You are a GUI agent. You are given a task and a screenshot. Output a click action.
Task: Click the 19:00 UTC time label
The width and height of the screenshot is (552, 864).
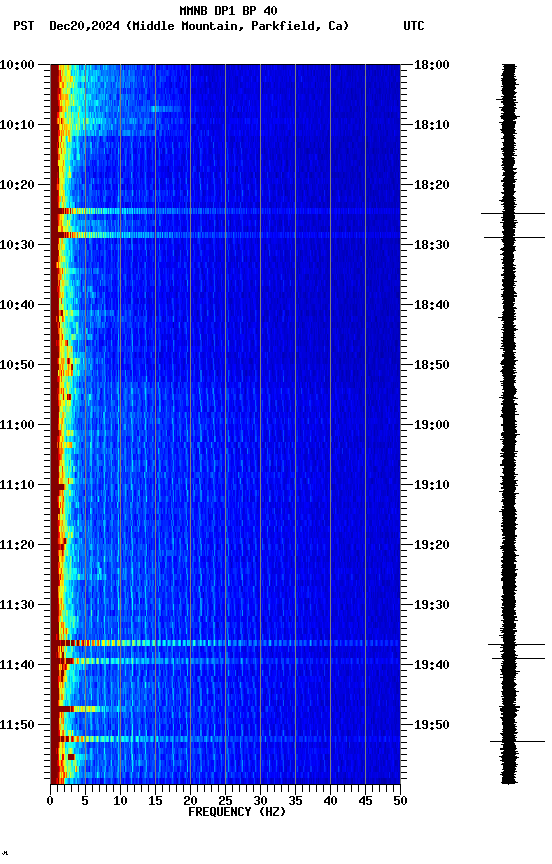[x=432, y=425]
